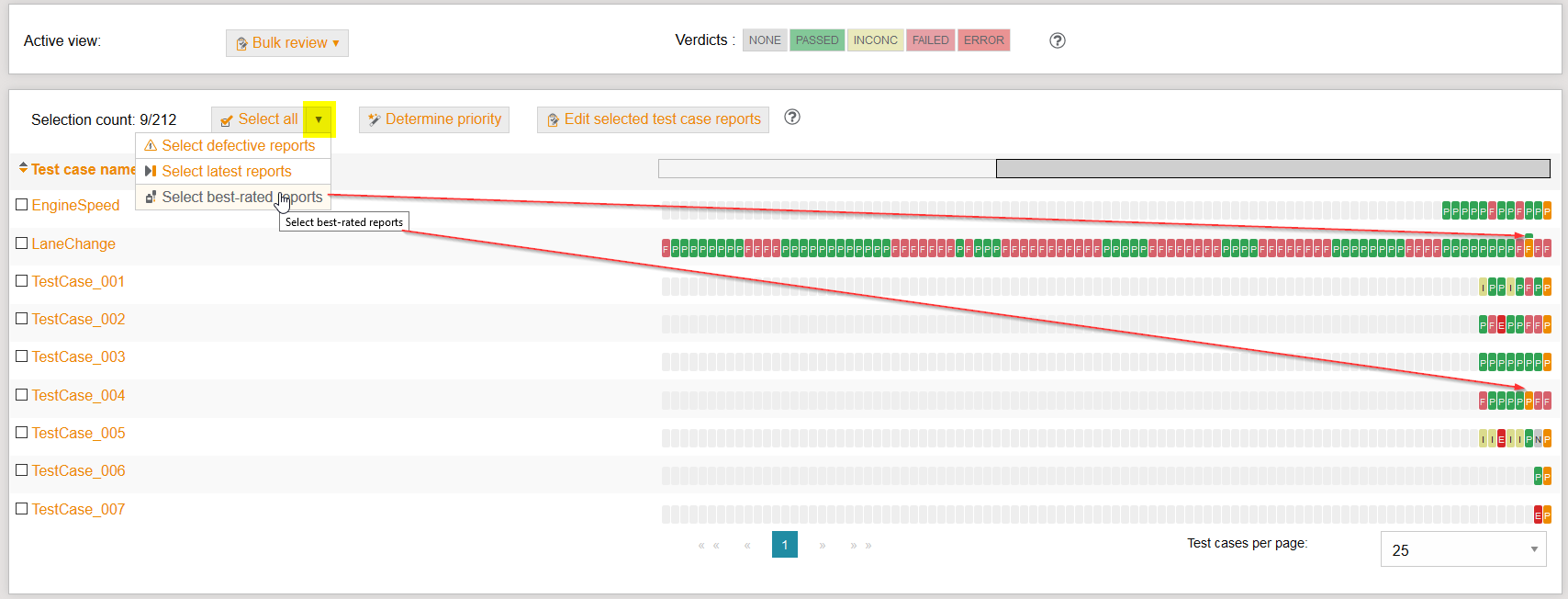The width and height of the screenshot is (1568, 599).
Task: Enable the TestCase_003 checkbox
Action: point(22,356)
